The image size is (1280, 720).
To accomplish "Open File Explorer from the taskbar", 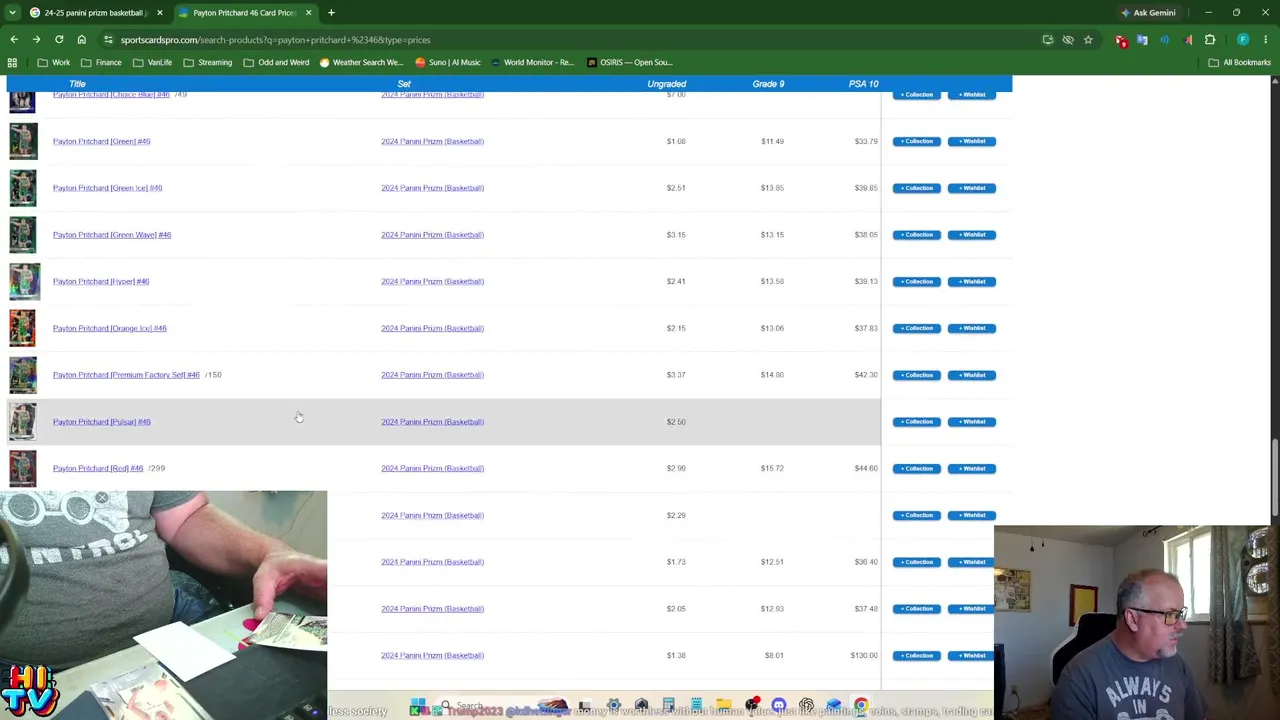I will (x=723, y=706).
